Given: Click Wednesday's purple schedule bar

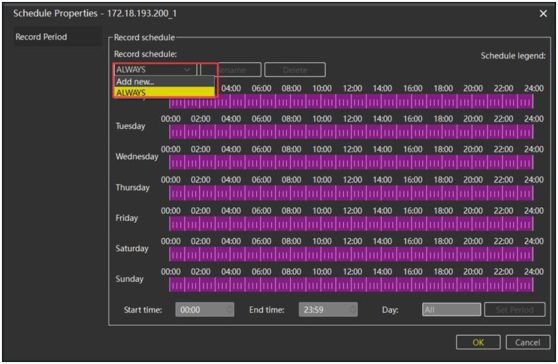Looking at the screenshot, I should click(x=351, y=163).
